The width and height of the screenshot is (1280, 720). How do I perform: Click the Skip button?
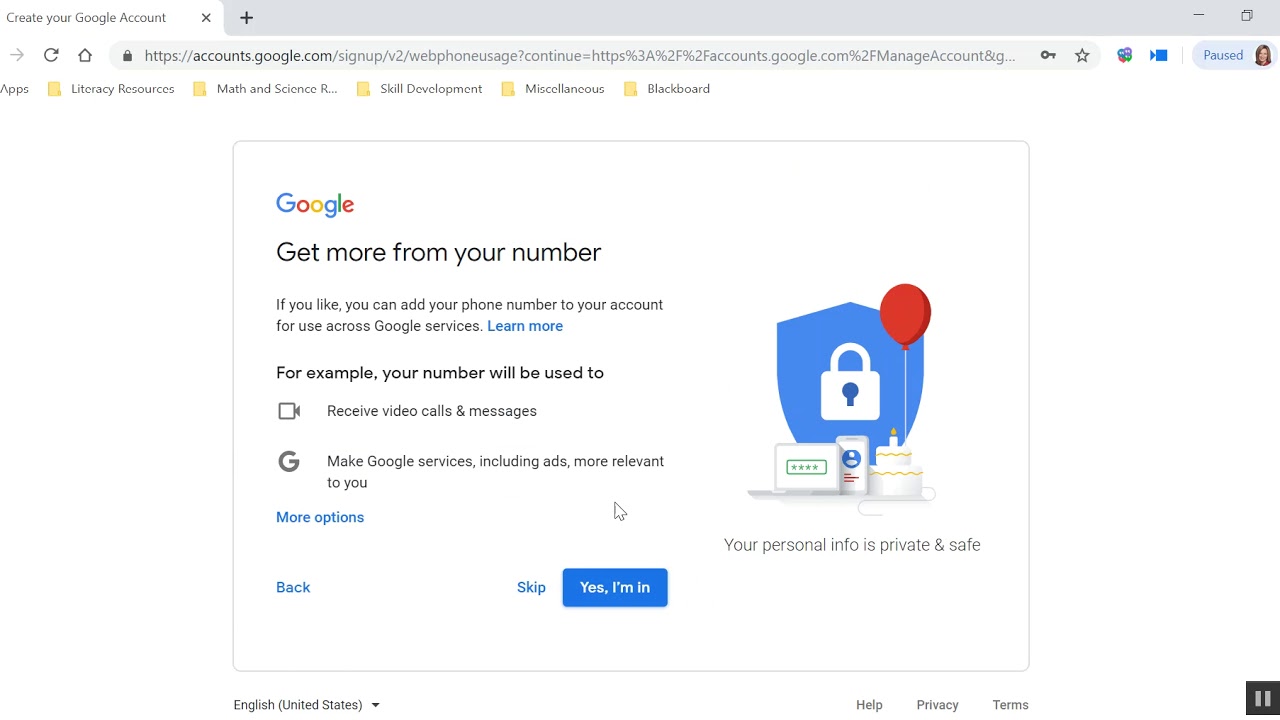531,587
